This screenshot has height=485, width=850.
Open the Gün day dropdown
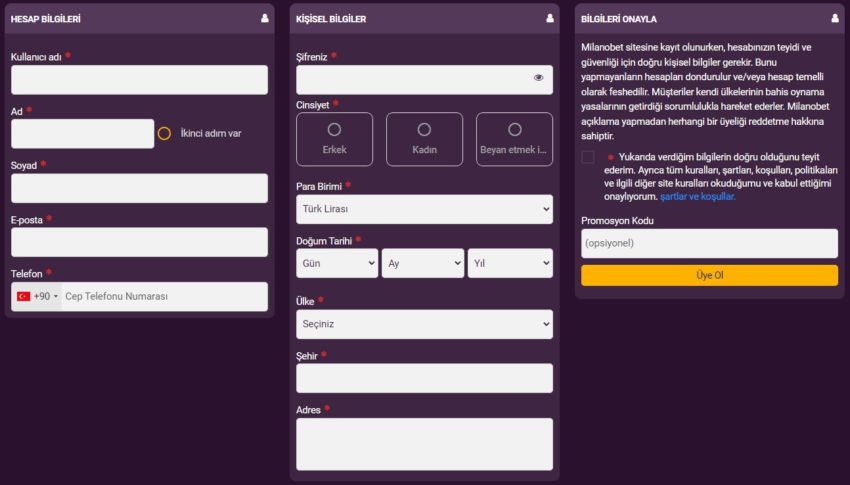point(336,263)
